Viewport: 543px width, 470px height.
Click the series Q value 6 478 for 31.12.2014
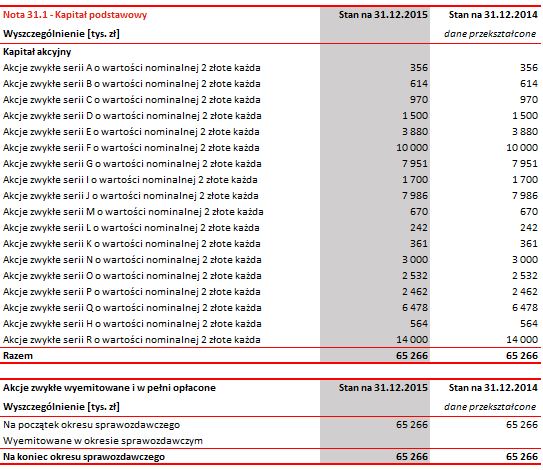click(x=525, y=308)
